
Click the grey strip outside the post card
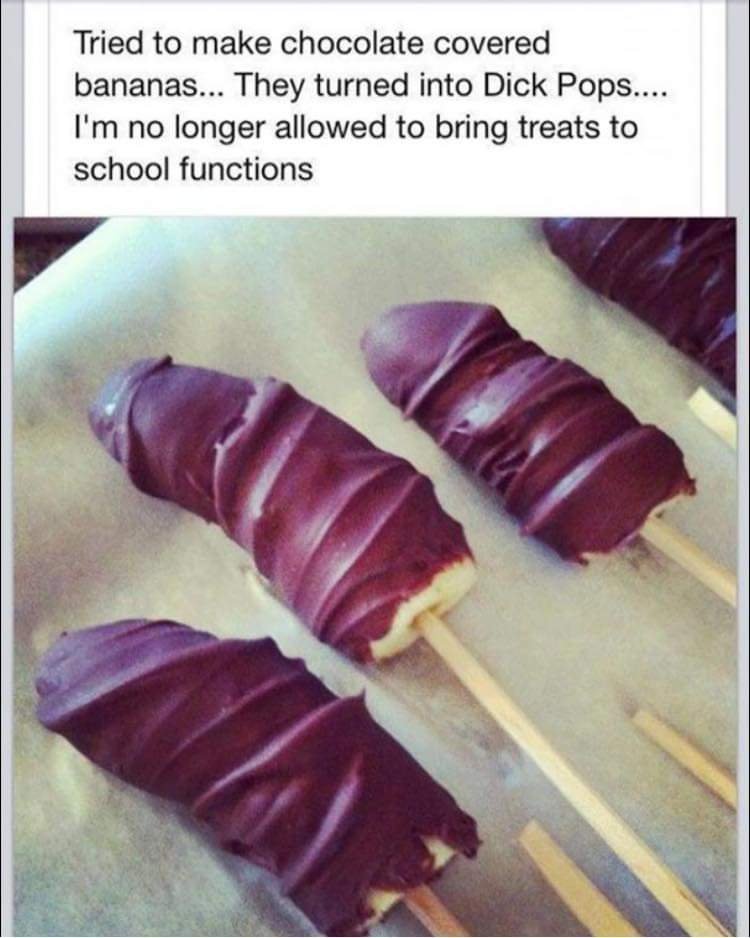click(x=11, y=108)
